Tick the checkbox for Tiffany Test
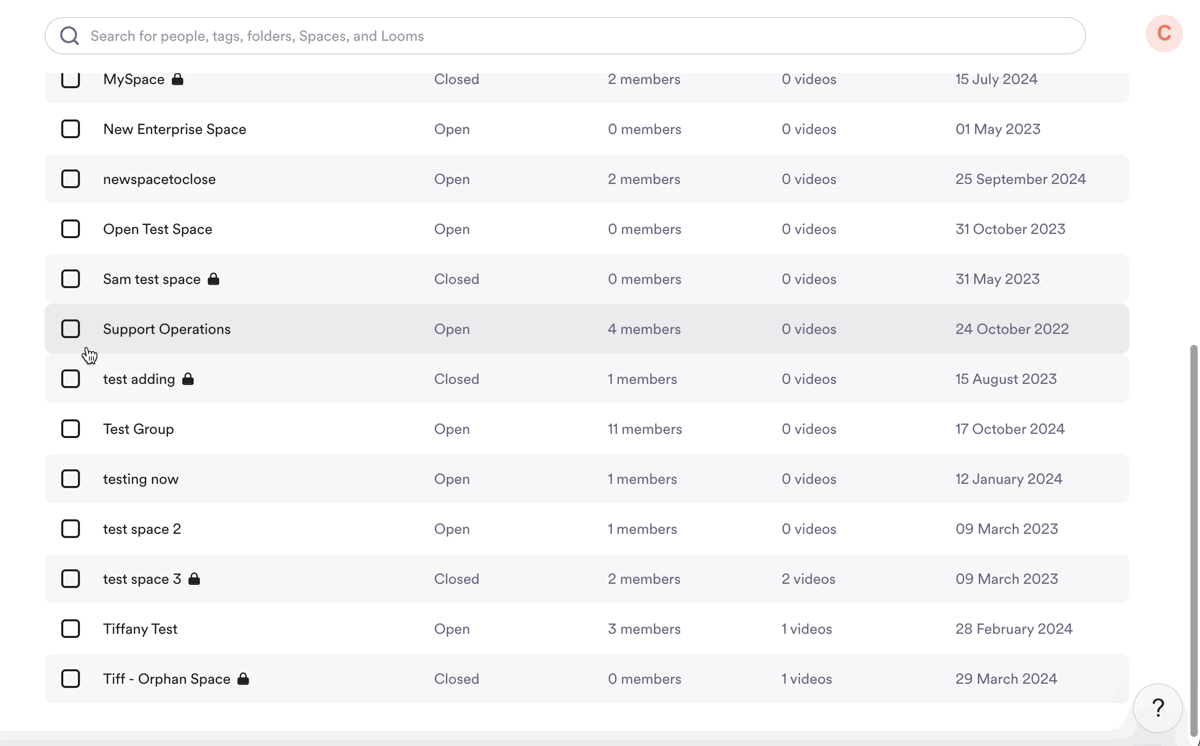The width and height of the screenshot is (1200, 746). [x=71, y=629]
